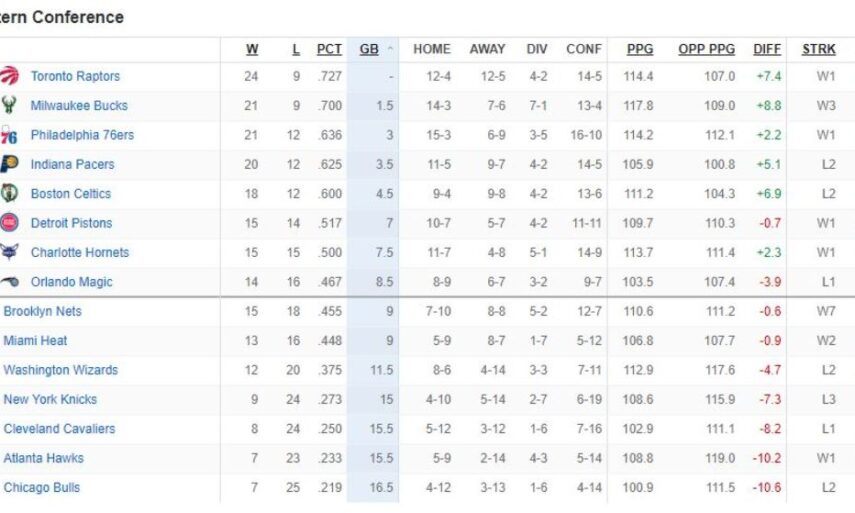Sort the table by PCT column
The height and width of the screenshot is (513, 855).
(x=329, y=49)
